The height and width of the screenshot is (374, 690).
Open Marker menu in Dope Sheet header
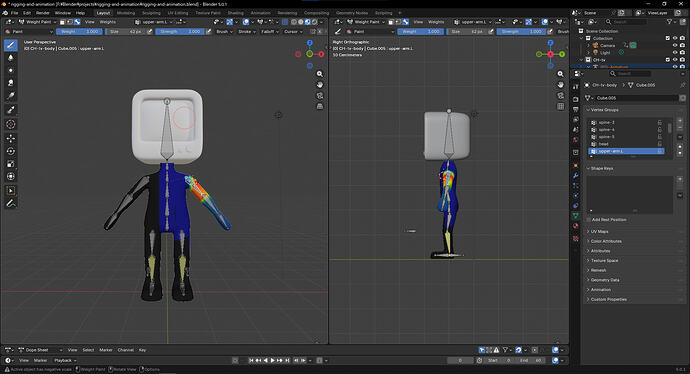click(x=106, y=350)
